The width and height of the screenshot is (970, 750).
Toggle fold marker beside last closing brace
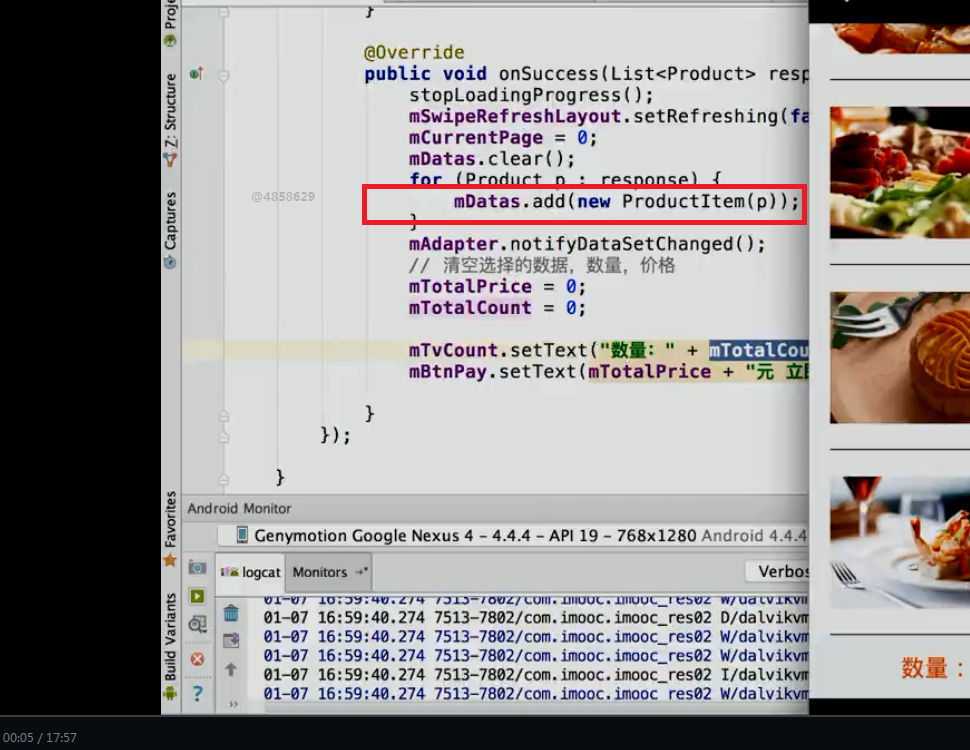224,479
